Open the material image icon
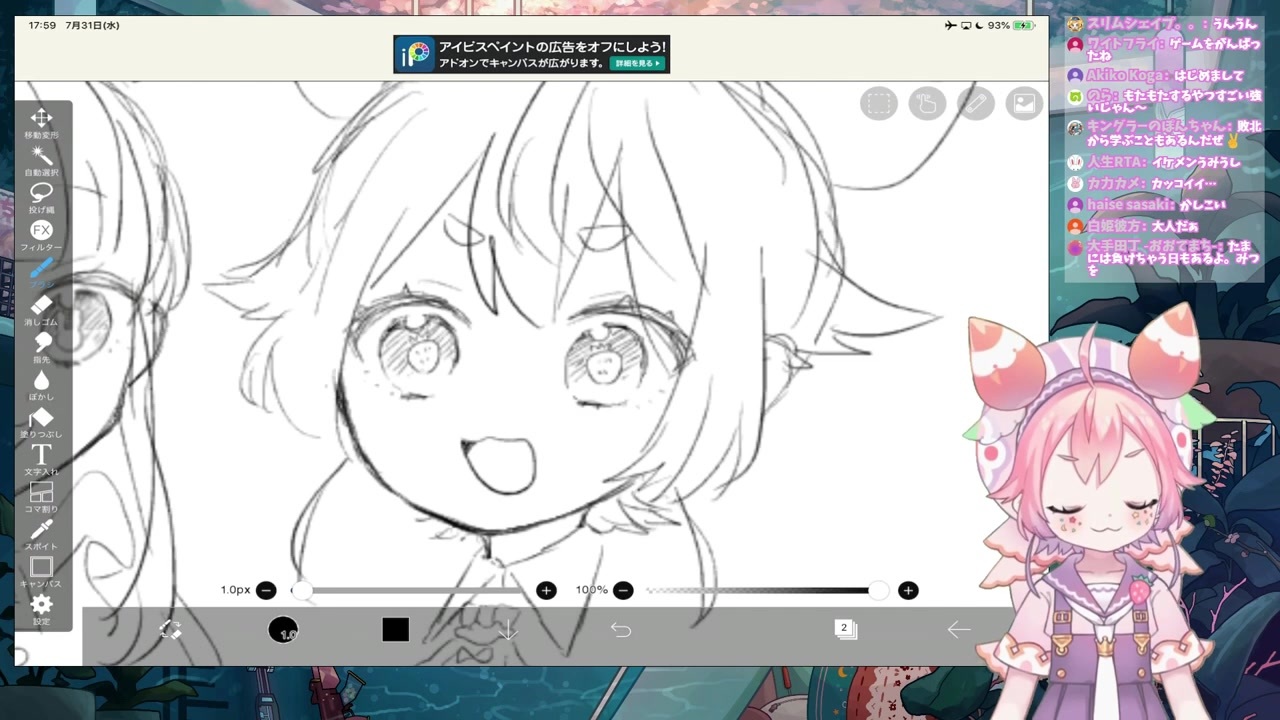The height and width of the screenshot is (720, 1280). [1024, 103]
